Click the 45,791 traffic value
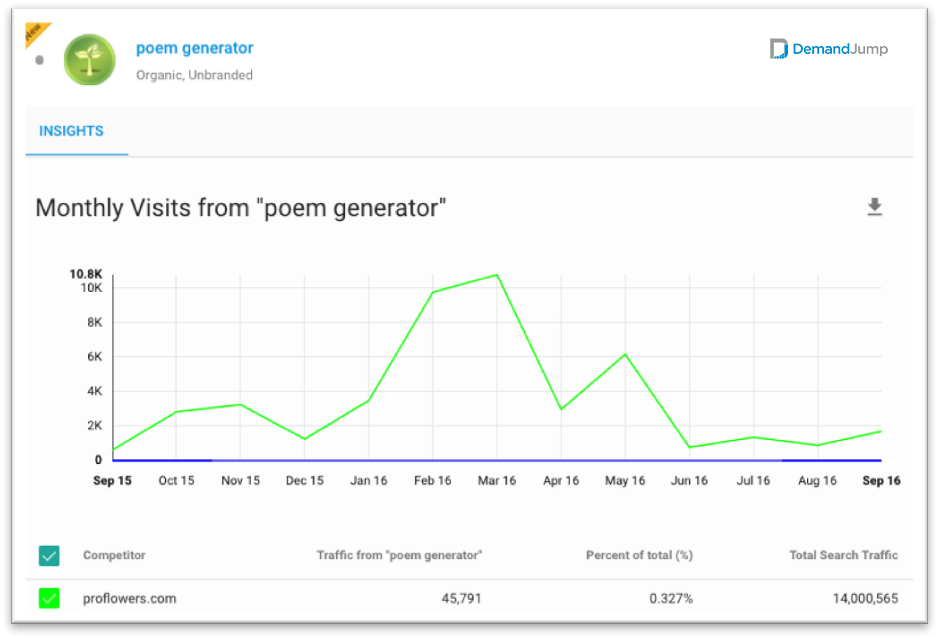Screen dimensions: 939x638 tap(461, 598)
